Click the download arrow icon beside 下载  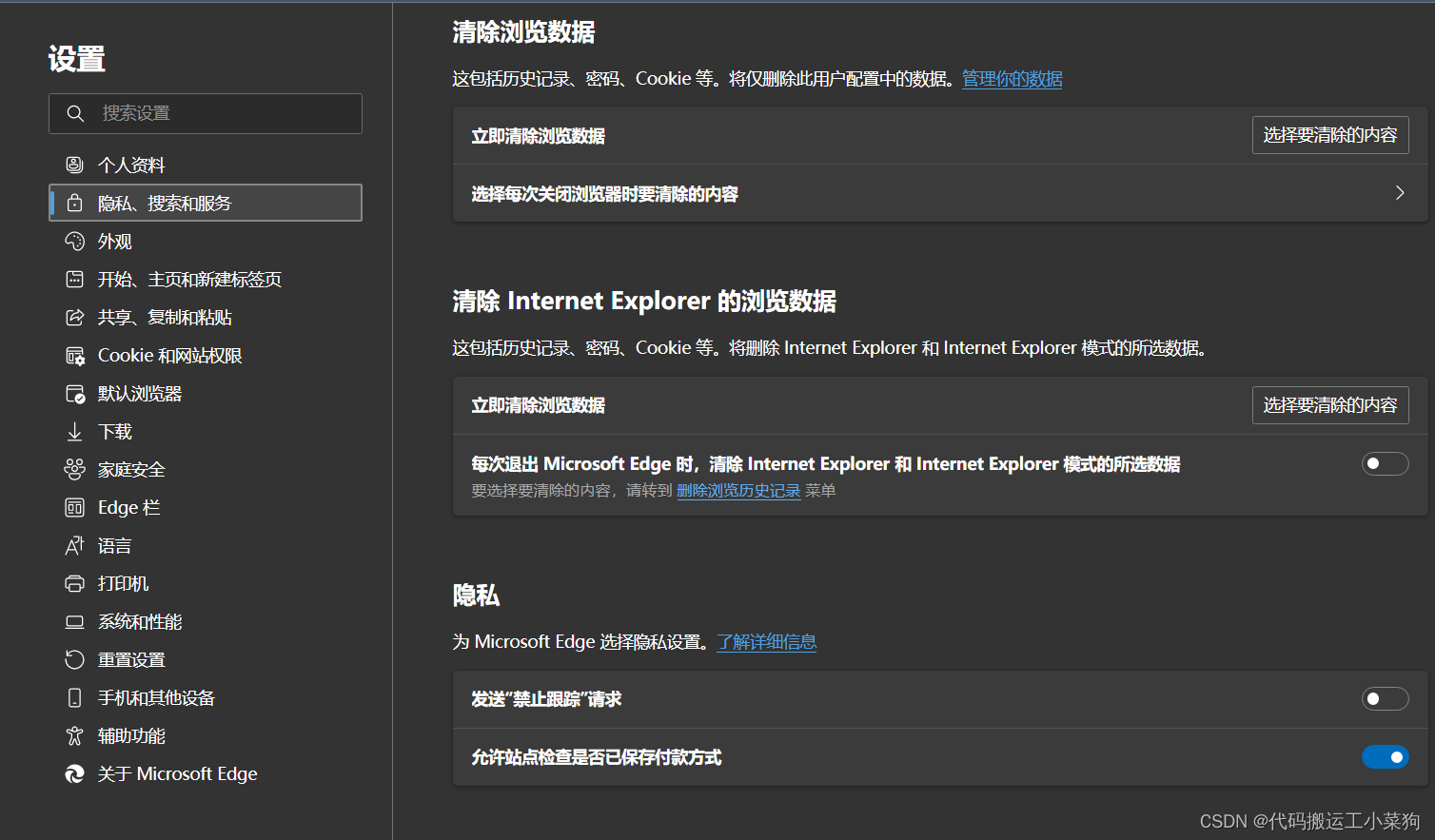(x=74, y=431)
